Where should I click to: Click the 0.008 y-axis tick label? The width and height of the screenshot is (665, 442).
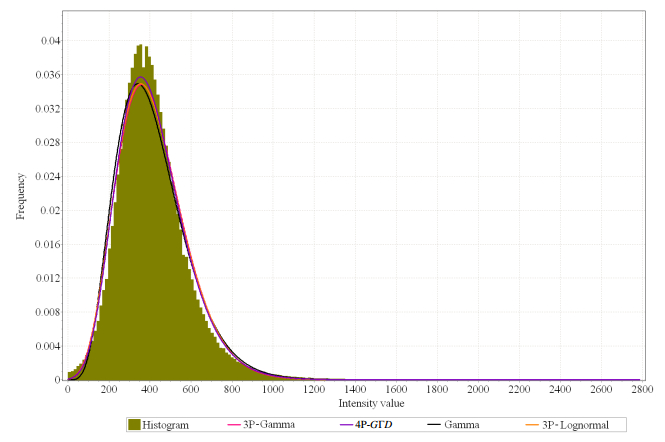click(48, 312)
